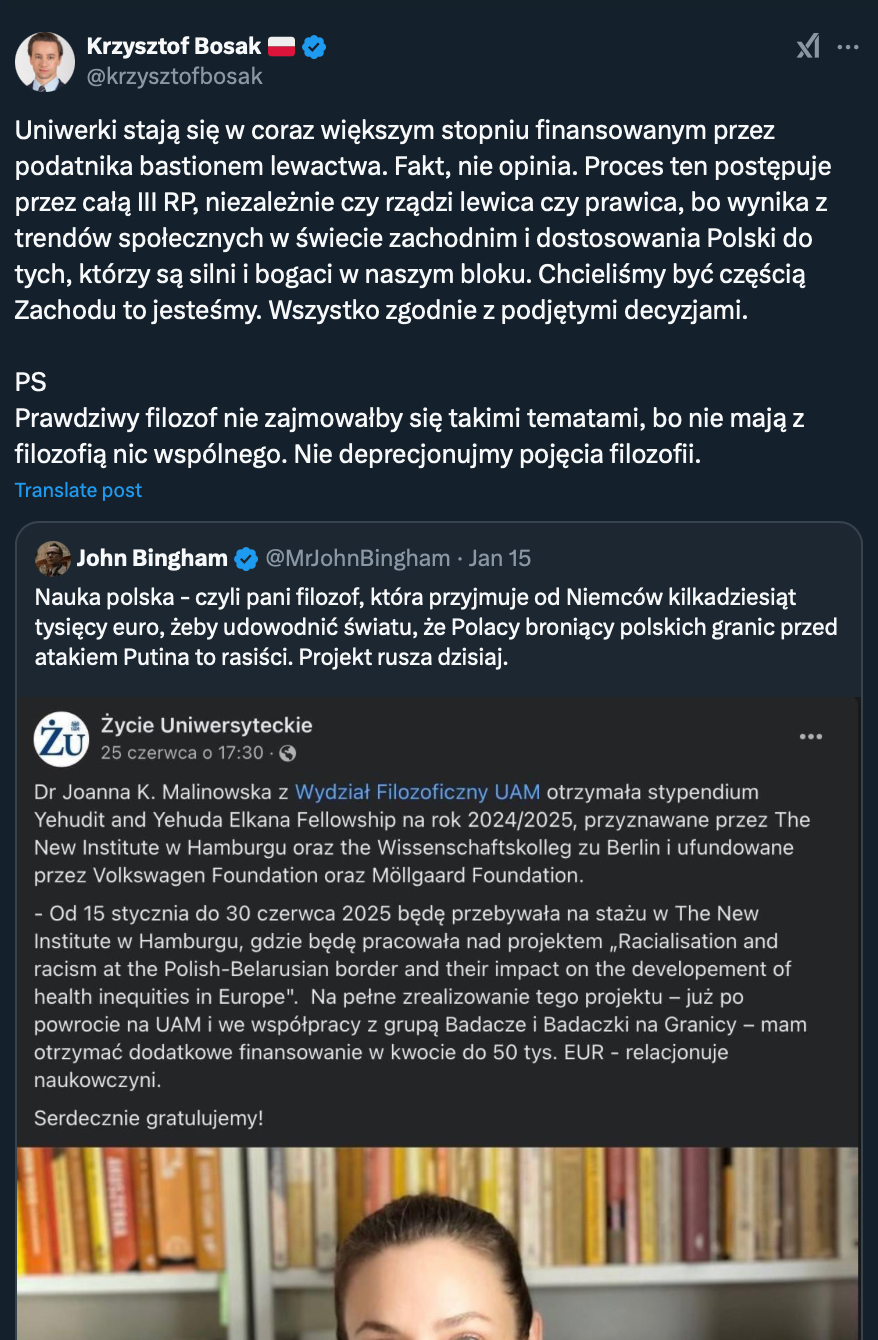This screenshot has height=1340, width=878.
Task: Click Krzysztof Bosak's profile avatar
Action: [x=45, y=62]
